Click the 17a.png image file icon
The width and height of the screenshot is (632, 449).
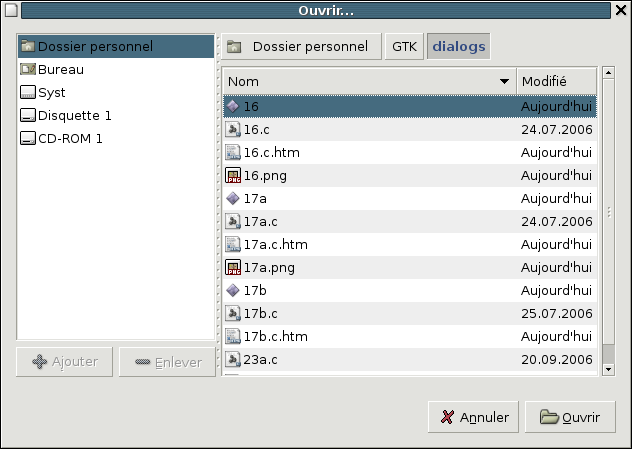point(233,267)
